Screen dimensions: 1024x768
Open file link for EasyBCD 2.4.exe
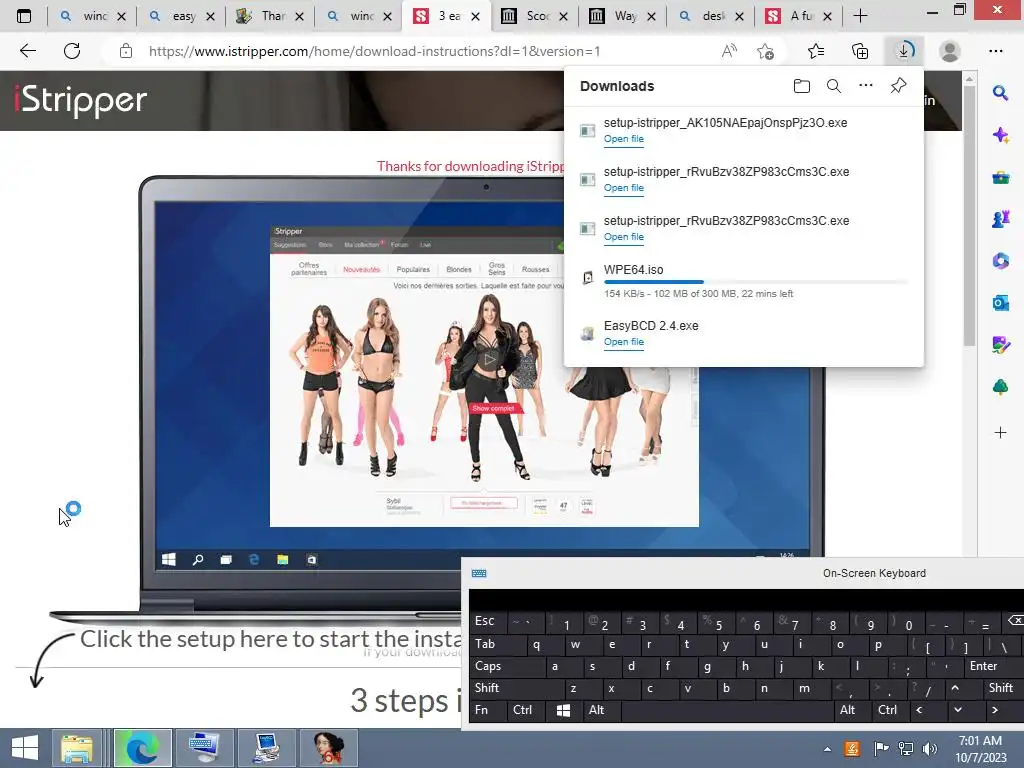[x=624, y=342]
